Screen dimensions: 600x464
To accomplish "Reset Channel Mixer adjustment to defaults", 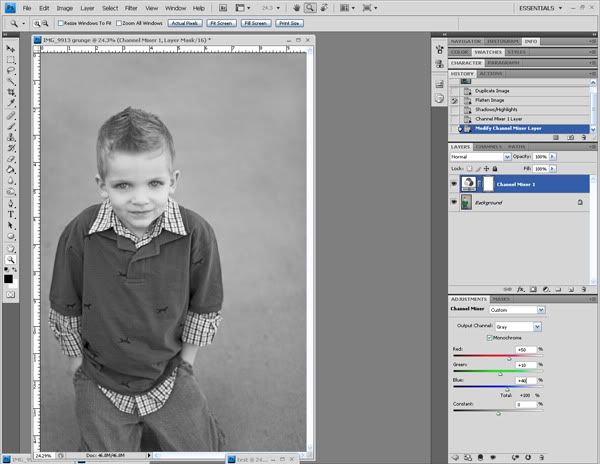I will tap(528, 457).
